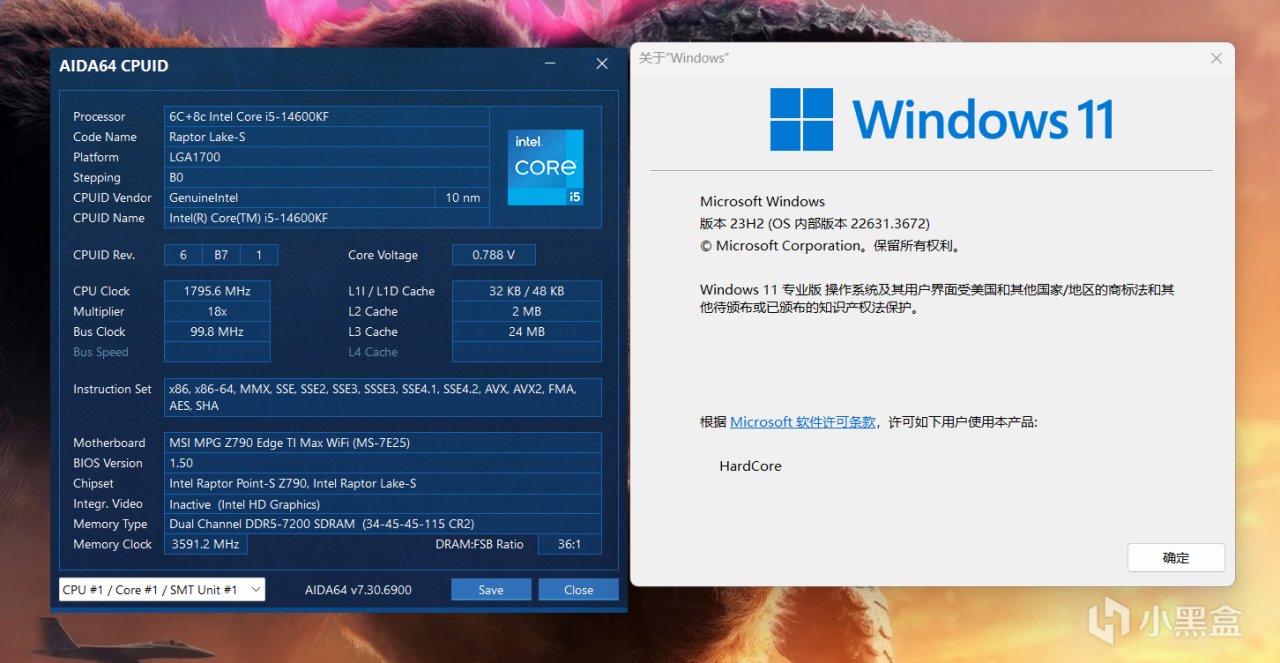The height and width of the screenshot is (663, 1280).
Task: Click the Memory Clock value 3591.2 MHz
Action: [205, 545]
